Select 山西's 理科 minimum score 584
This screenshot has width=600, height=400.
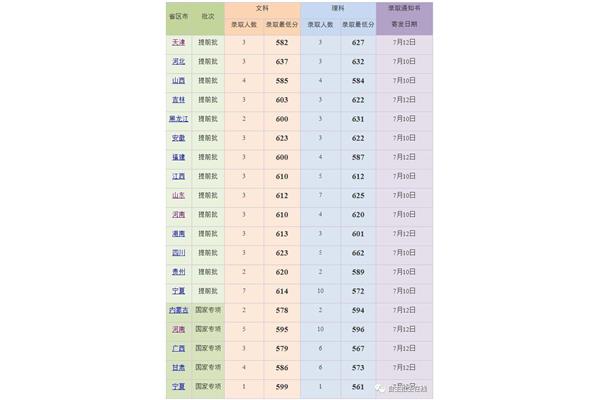click(x=358, y=81)
